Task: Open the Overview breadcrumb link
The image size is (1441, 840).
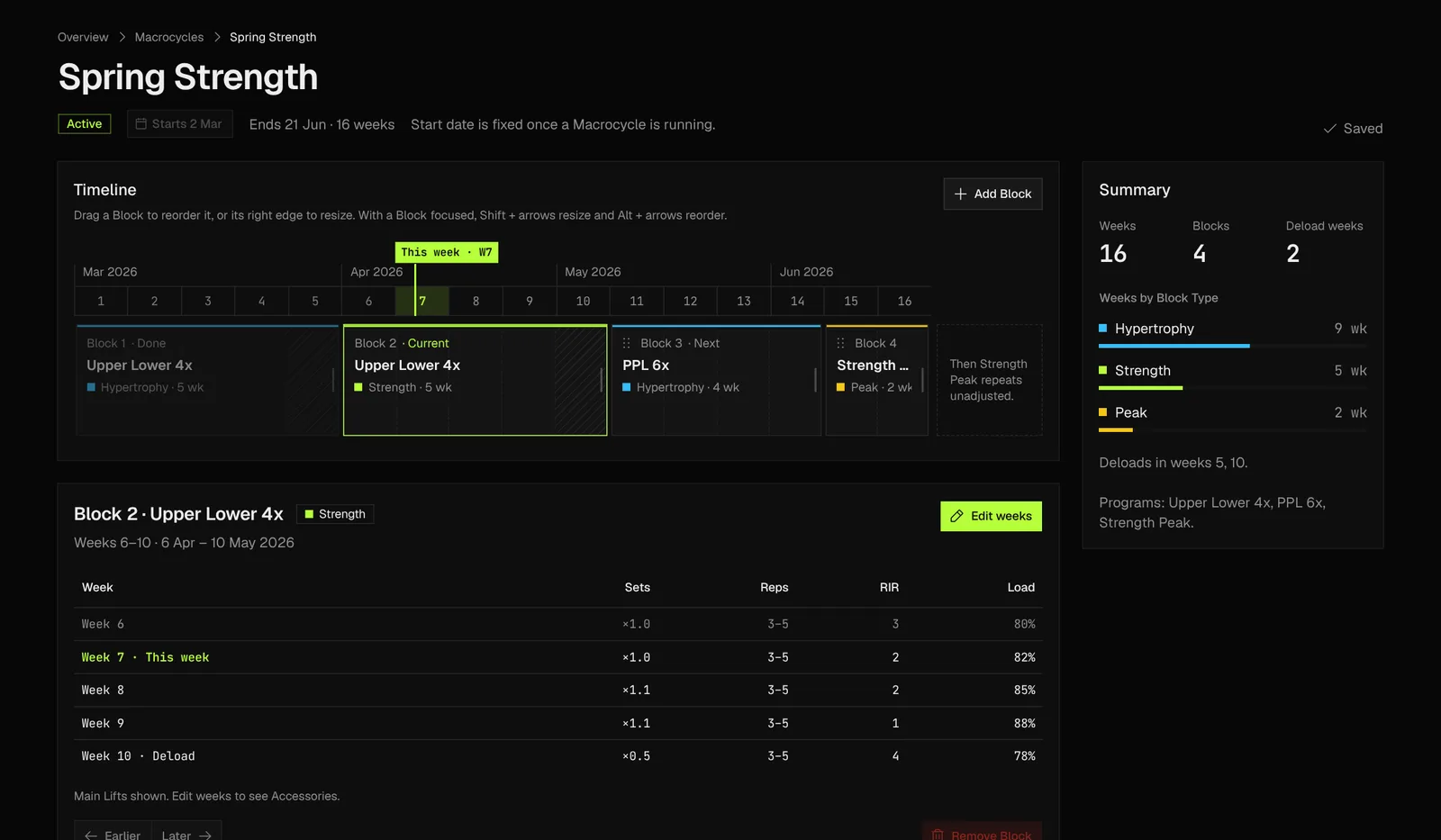Action: (83, 37)
